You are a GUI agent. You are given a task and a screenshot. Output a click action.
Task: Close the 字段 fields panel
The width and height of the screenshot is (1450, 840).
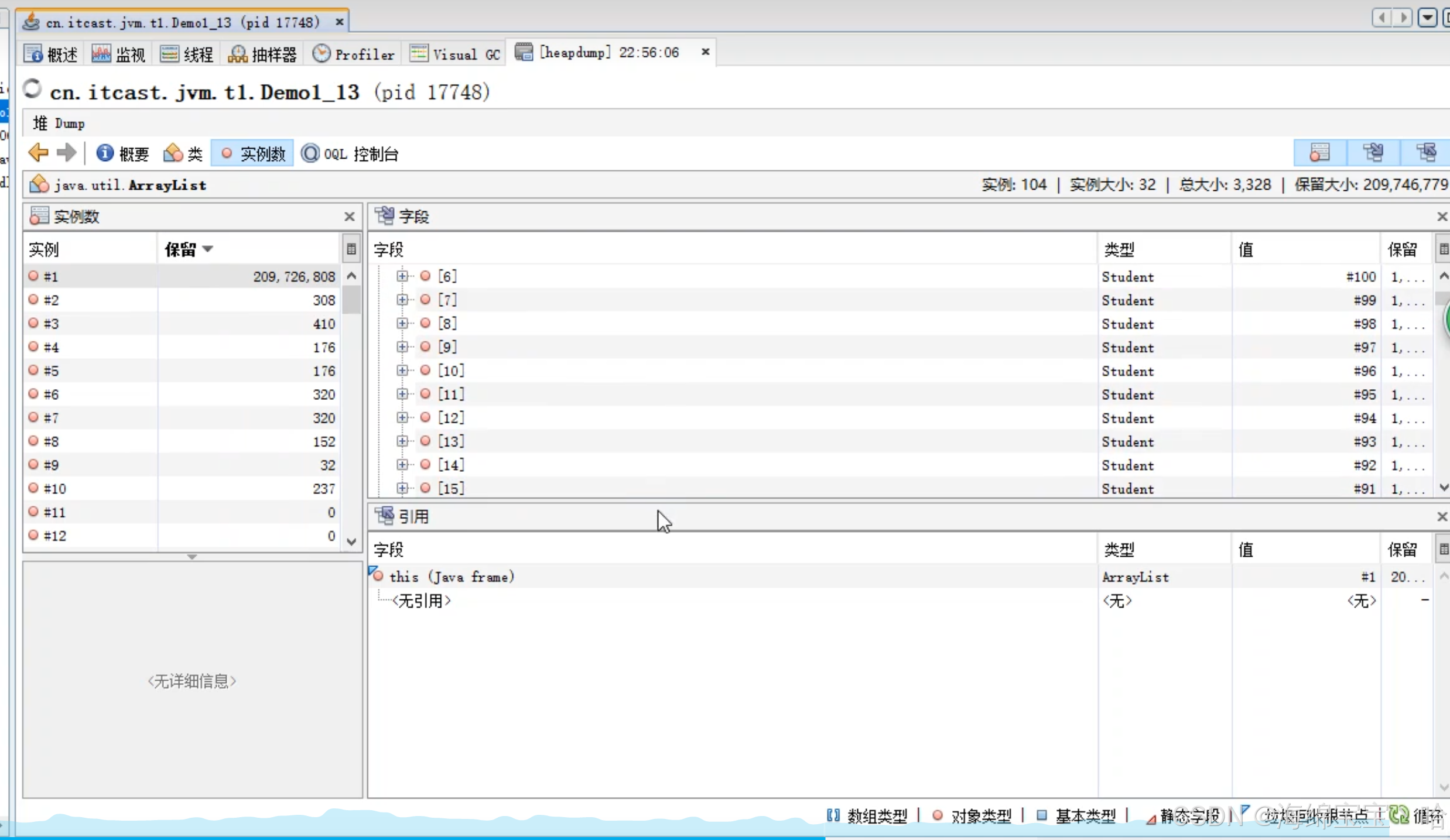tap(1441, 217)
